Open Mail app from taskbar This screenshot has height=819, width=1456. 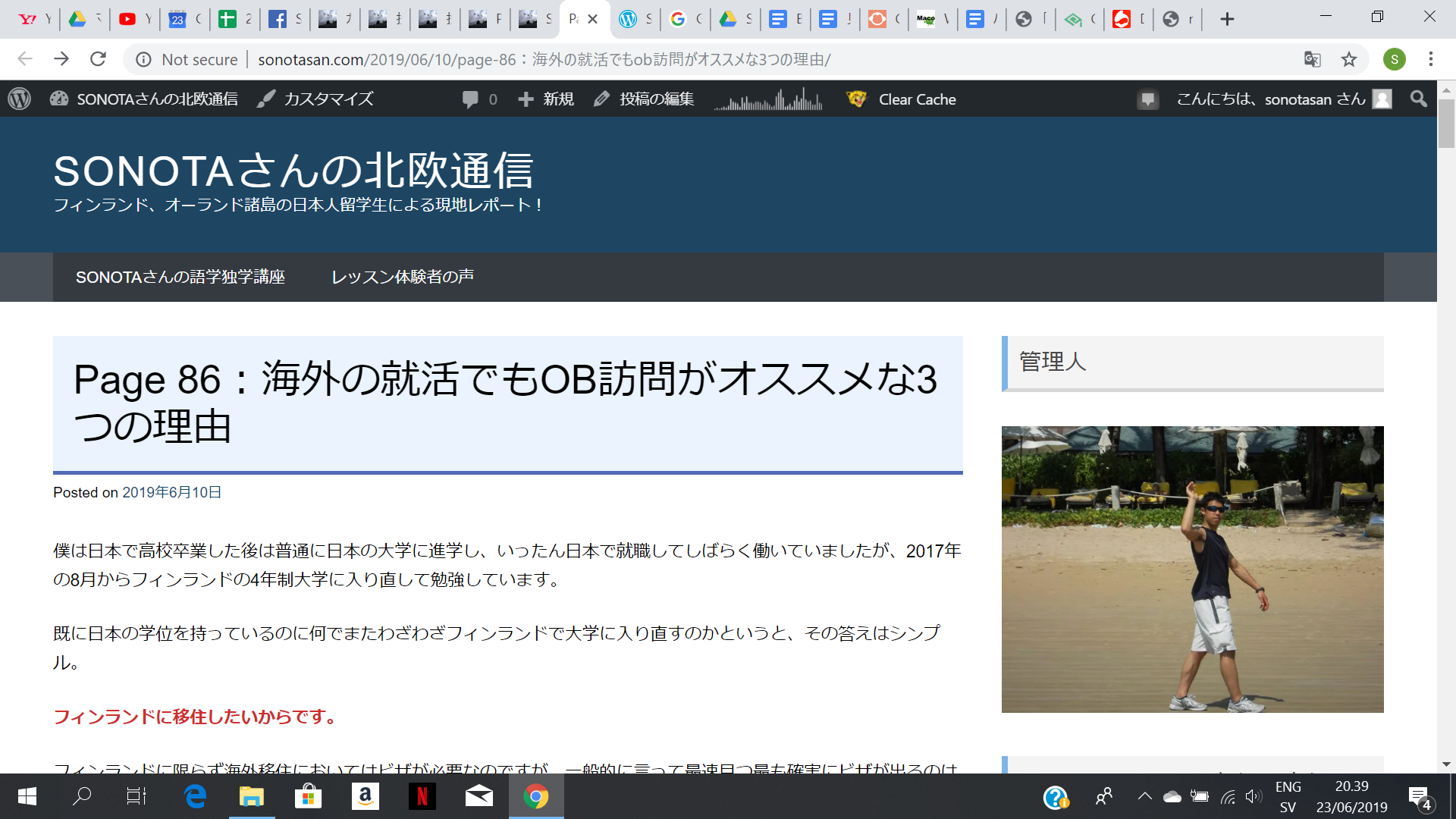(479, 796)
